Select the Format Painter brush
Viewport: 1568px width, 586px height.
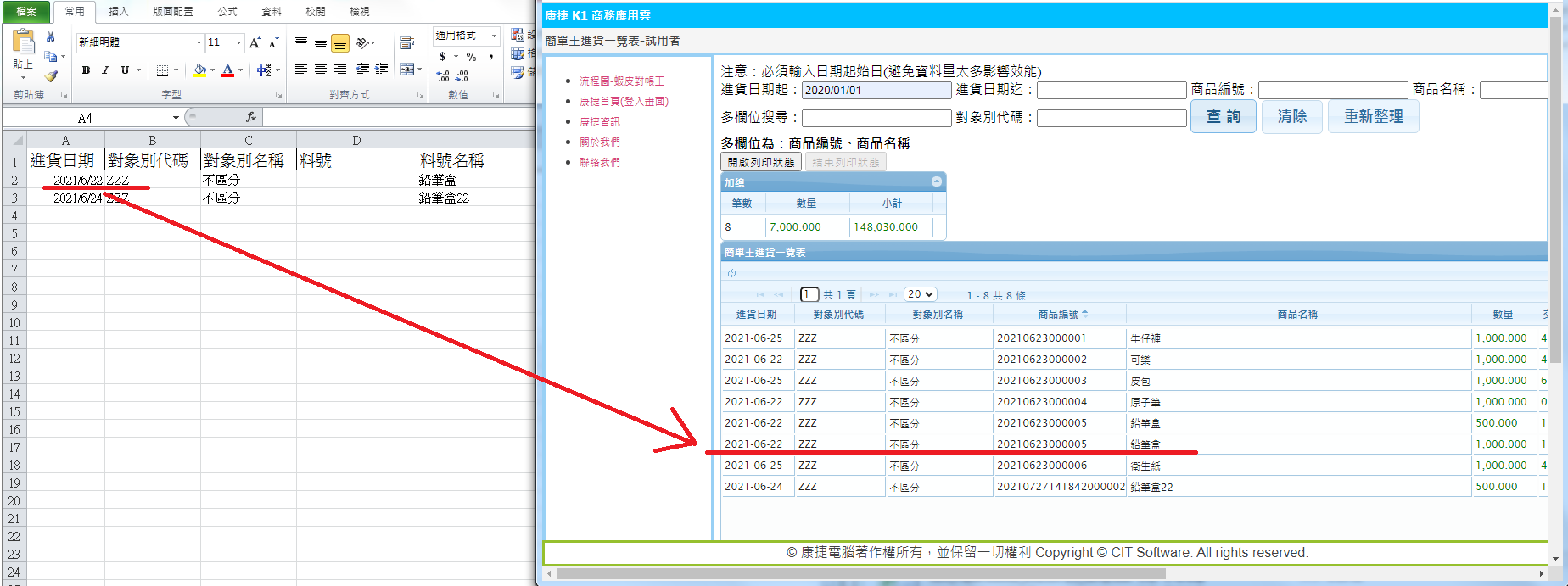point(51,76)
